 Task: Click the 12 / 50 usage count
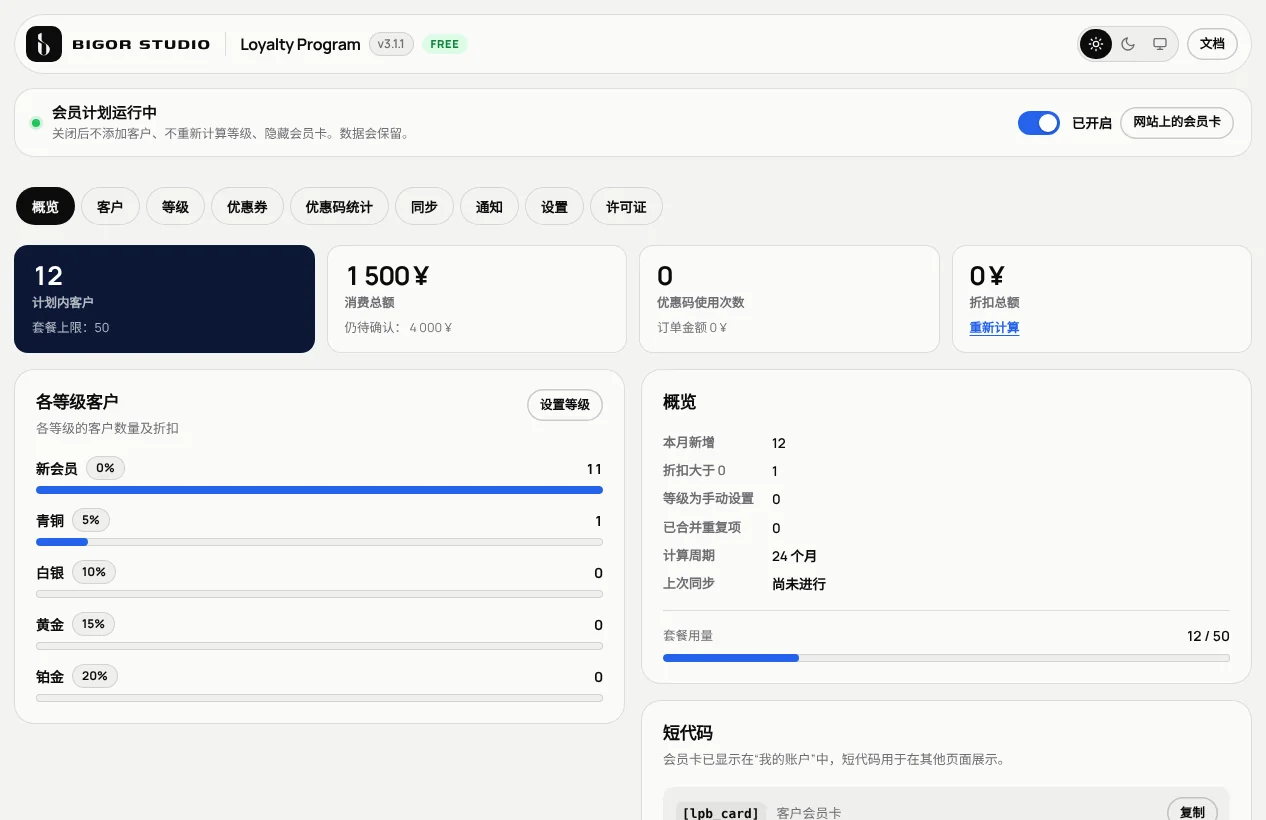(1208, 636)
